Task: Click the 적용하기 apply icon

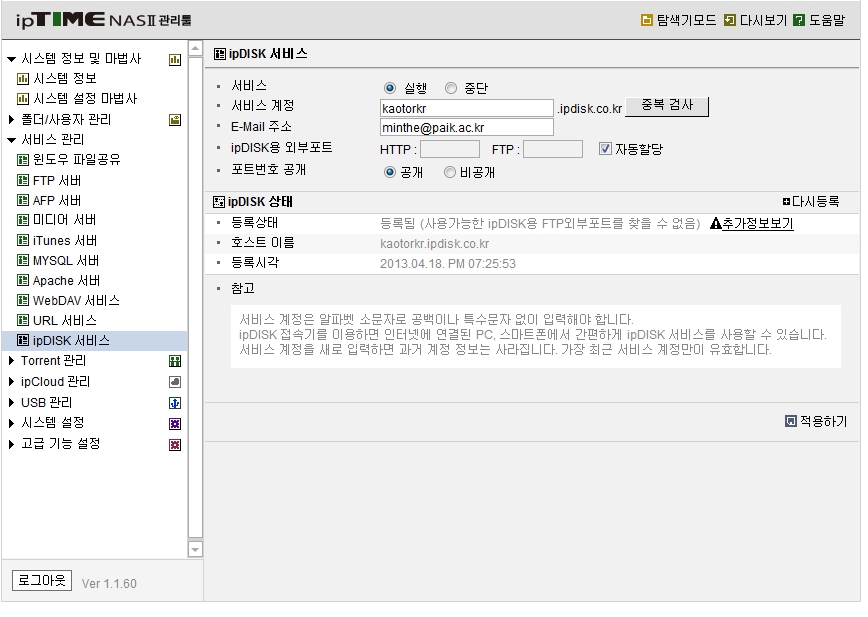Action: pyautogui.click(x=790, y=422)
